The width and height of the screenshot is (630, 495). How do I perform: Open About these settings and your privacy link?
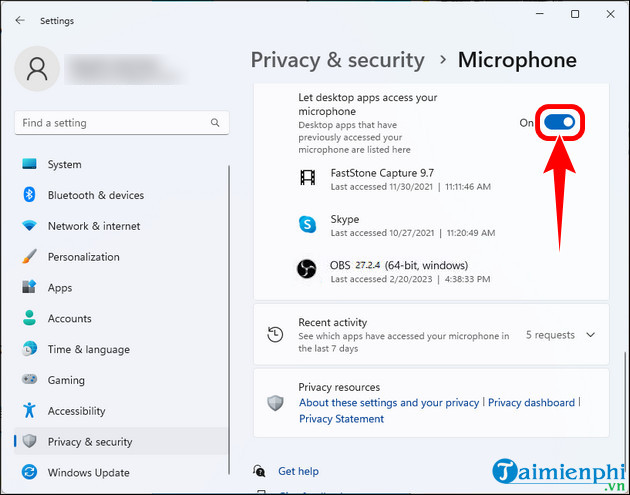(389, 403)
